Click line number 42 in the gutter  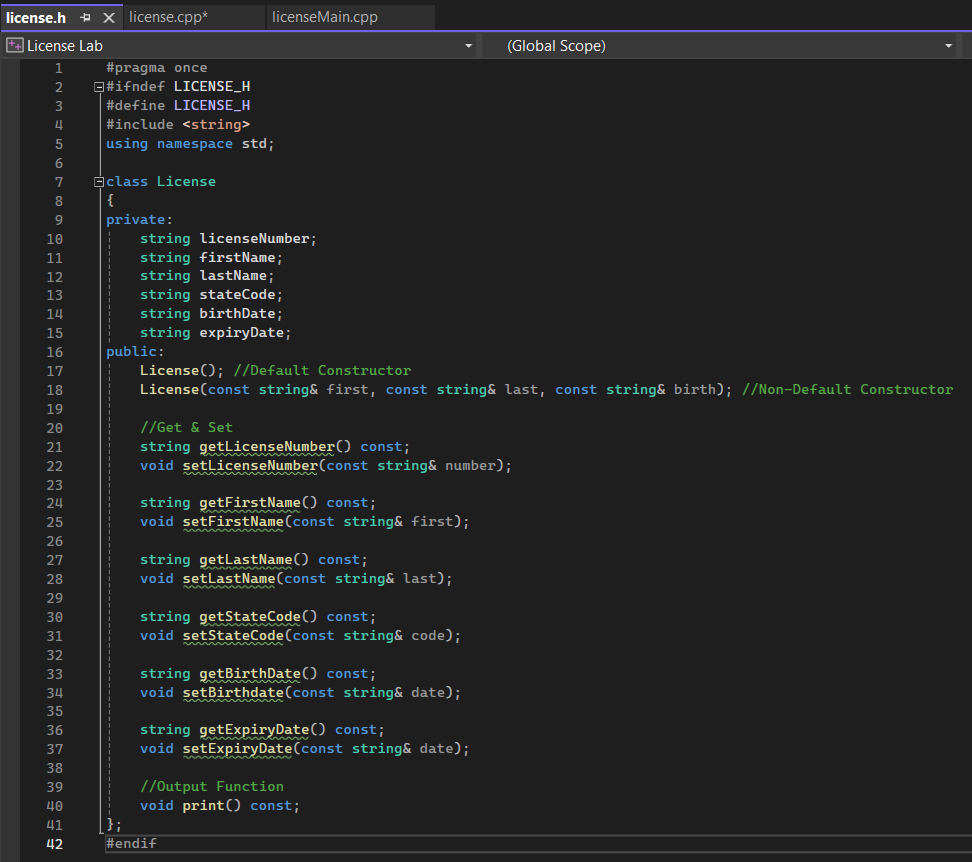pyautogui.click(x=53, y=844)
